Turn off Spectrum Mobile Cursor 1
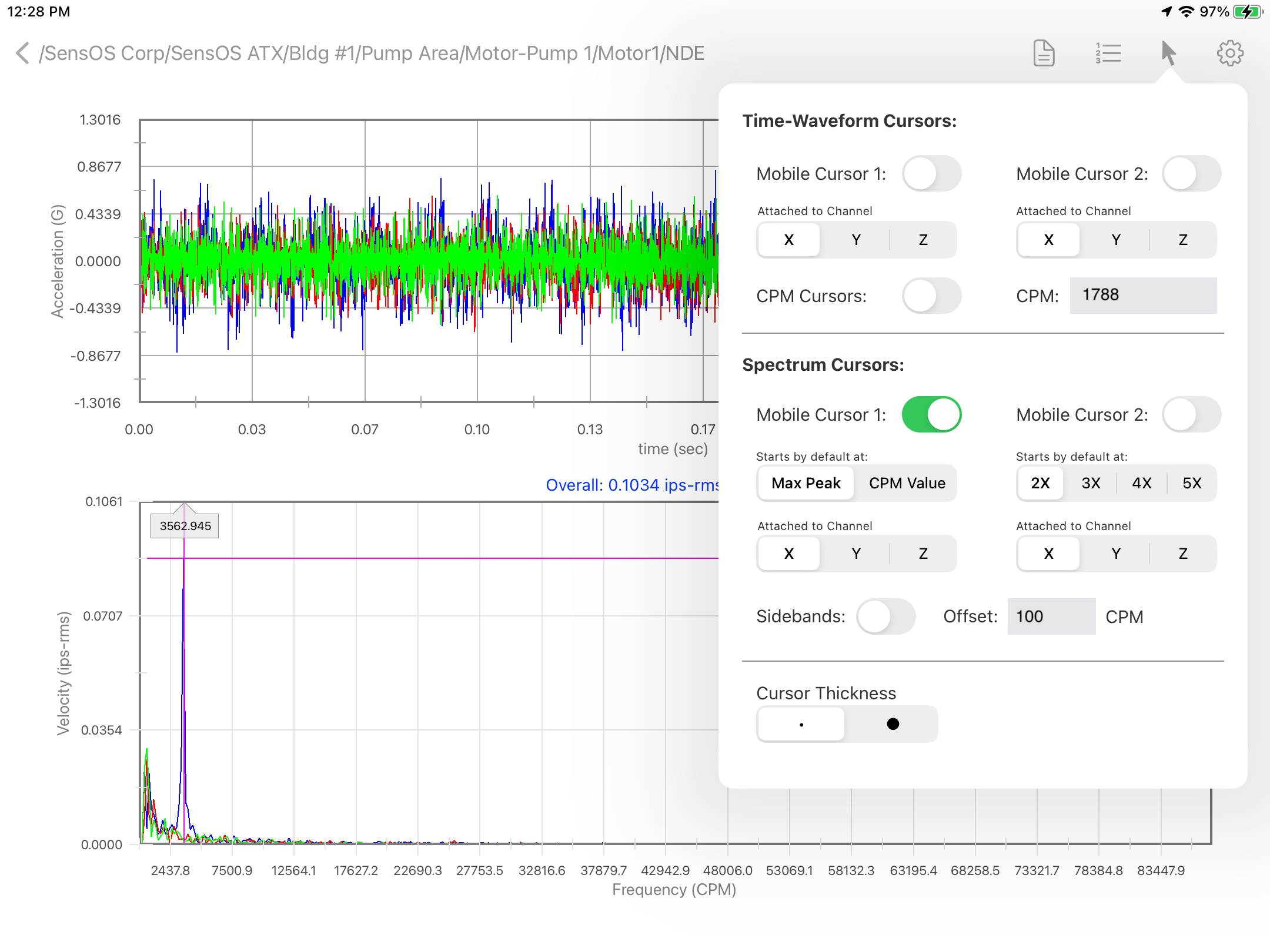This screenshot has height=952, width=1270. (931, 415)
